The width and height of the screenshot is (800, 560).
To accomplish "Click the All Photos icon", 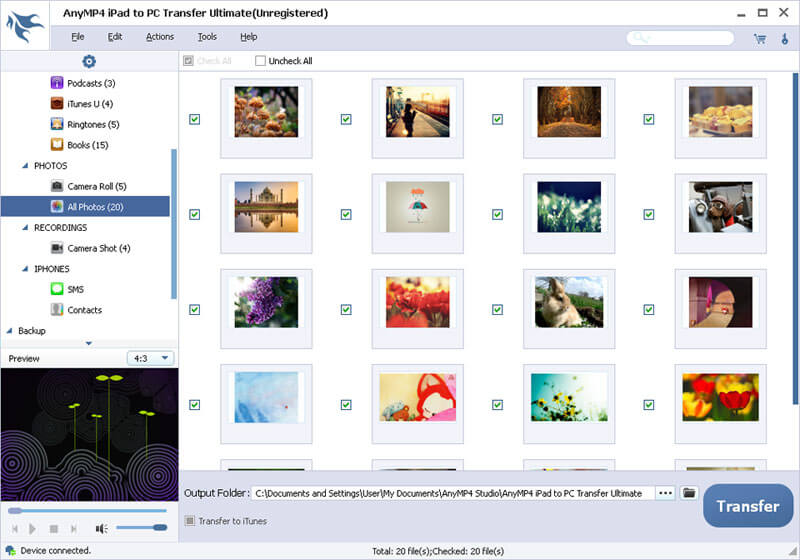I will pos(57,207).
